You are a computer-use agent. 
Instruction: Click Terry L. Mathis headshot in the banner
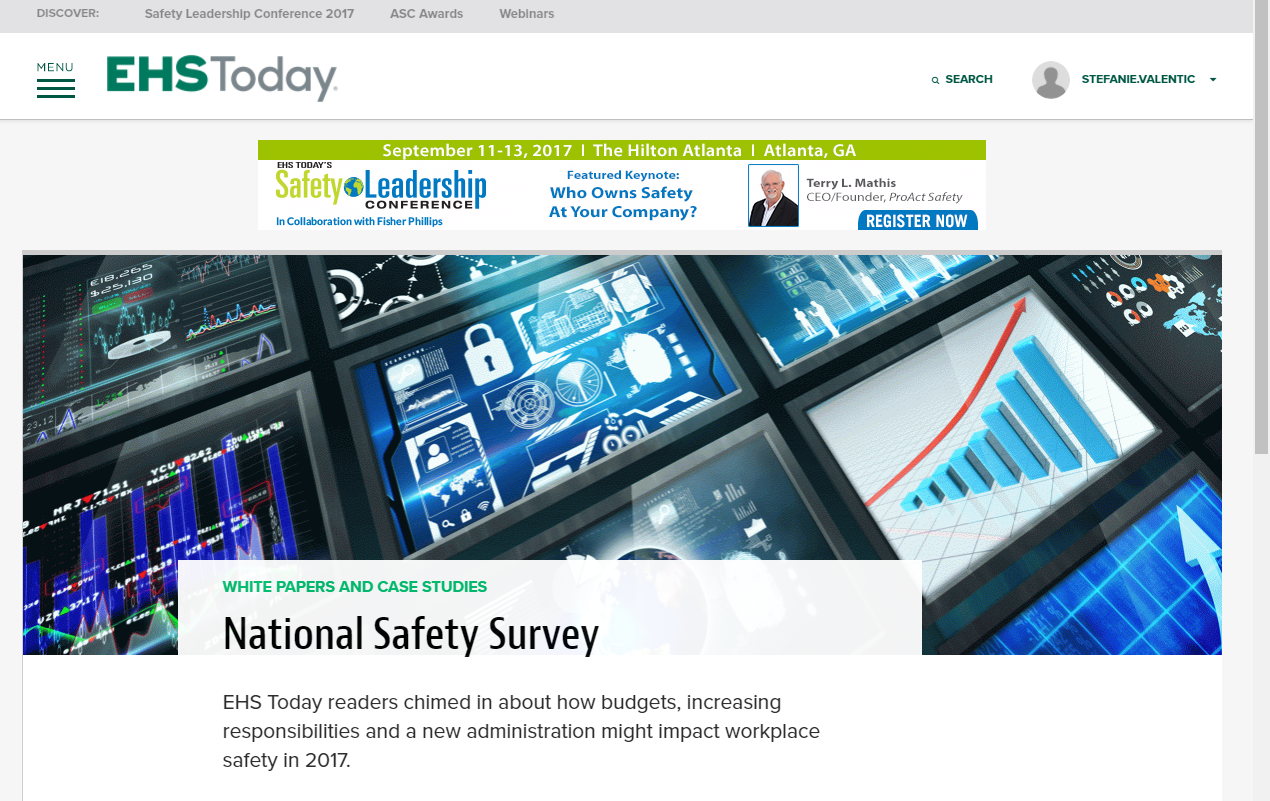tap(773, 195)
